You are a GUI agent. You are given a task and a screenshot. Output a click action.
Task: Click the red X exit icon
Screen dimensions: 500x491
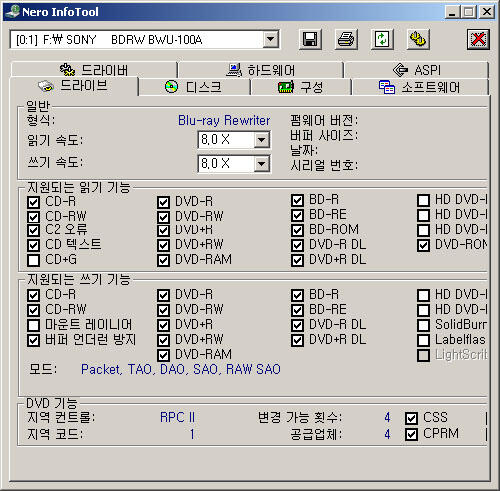478,40
